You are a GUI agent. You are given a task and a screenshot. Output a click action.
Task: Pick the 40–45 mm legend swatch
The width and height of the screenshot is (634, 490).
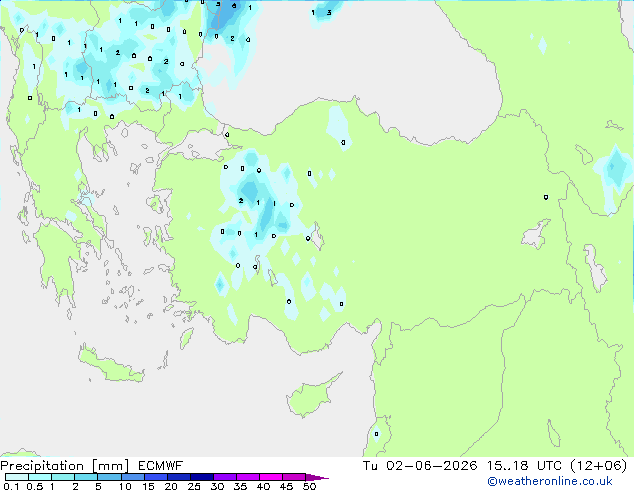coord(271,477)
